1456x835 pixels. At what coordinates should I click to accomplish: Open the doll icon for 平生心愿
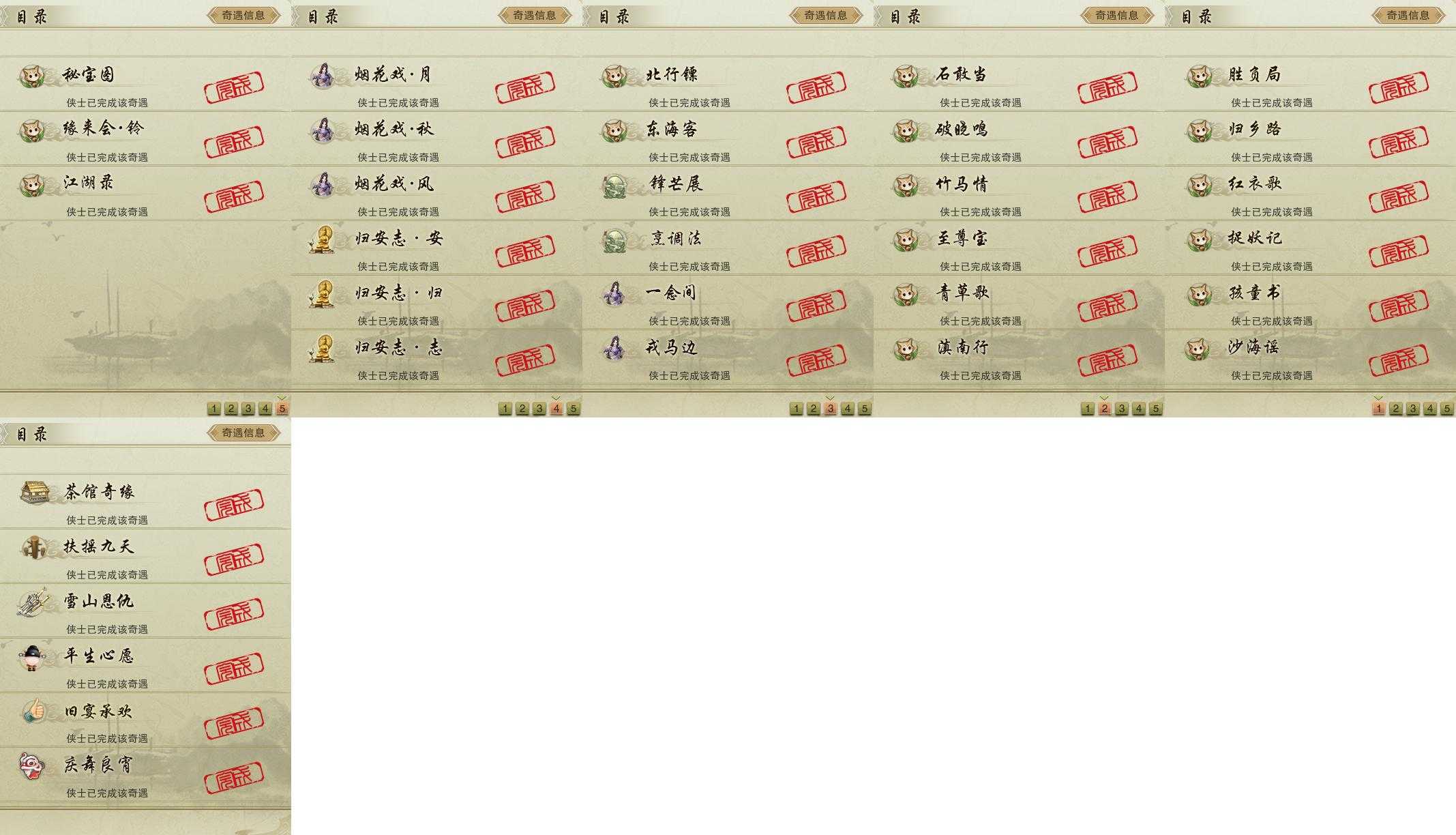32,657
